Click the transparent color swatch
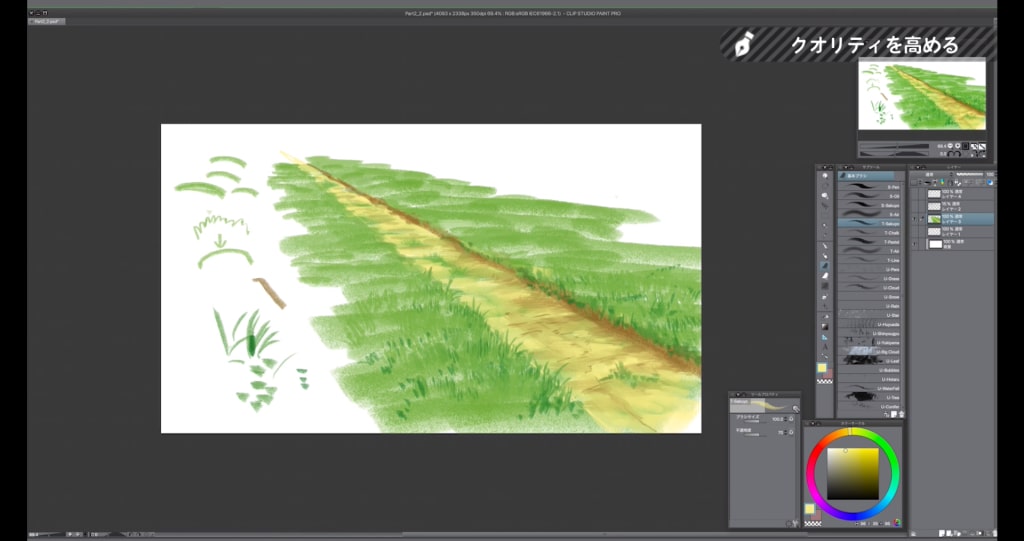 (824, 380)
